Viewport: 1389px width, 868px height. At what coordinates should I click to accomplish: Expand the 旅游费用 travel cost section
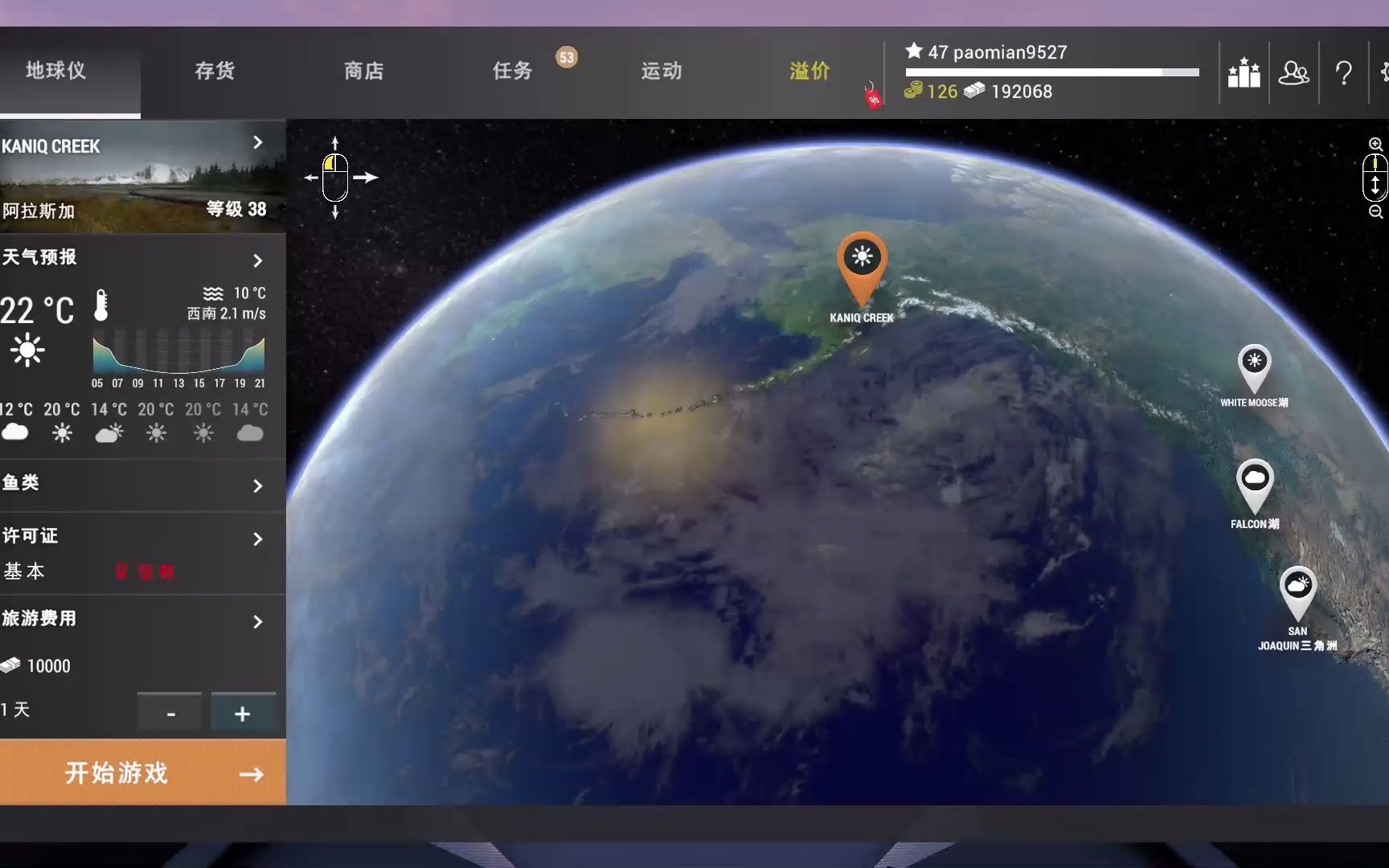(257, 621)
